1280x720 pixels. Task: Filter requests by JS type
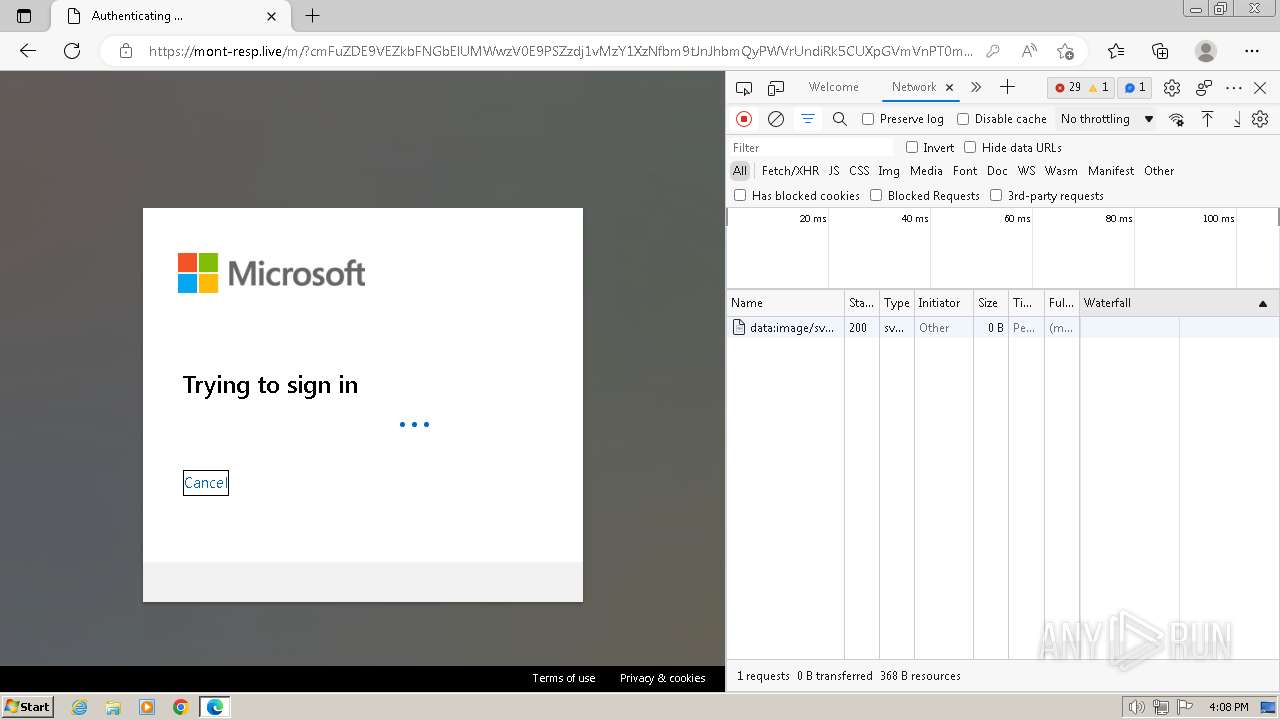[834, 171]
